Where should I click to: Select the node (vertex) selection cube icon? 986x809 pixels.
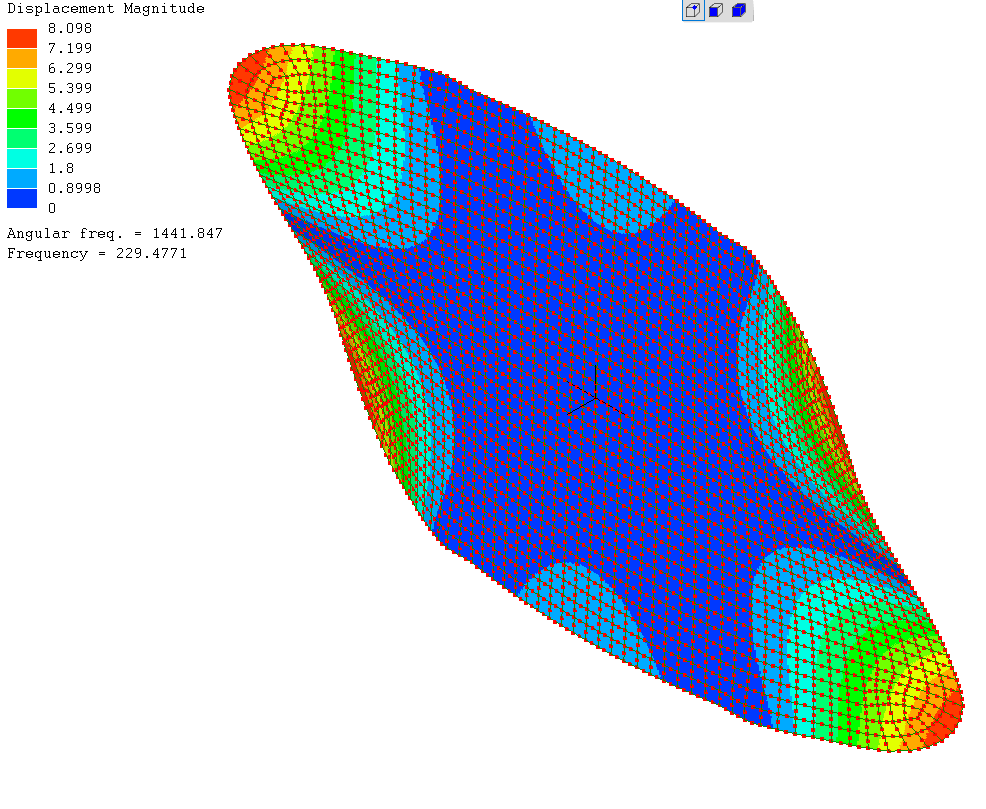pos(693,10)
